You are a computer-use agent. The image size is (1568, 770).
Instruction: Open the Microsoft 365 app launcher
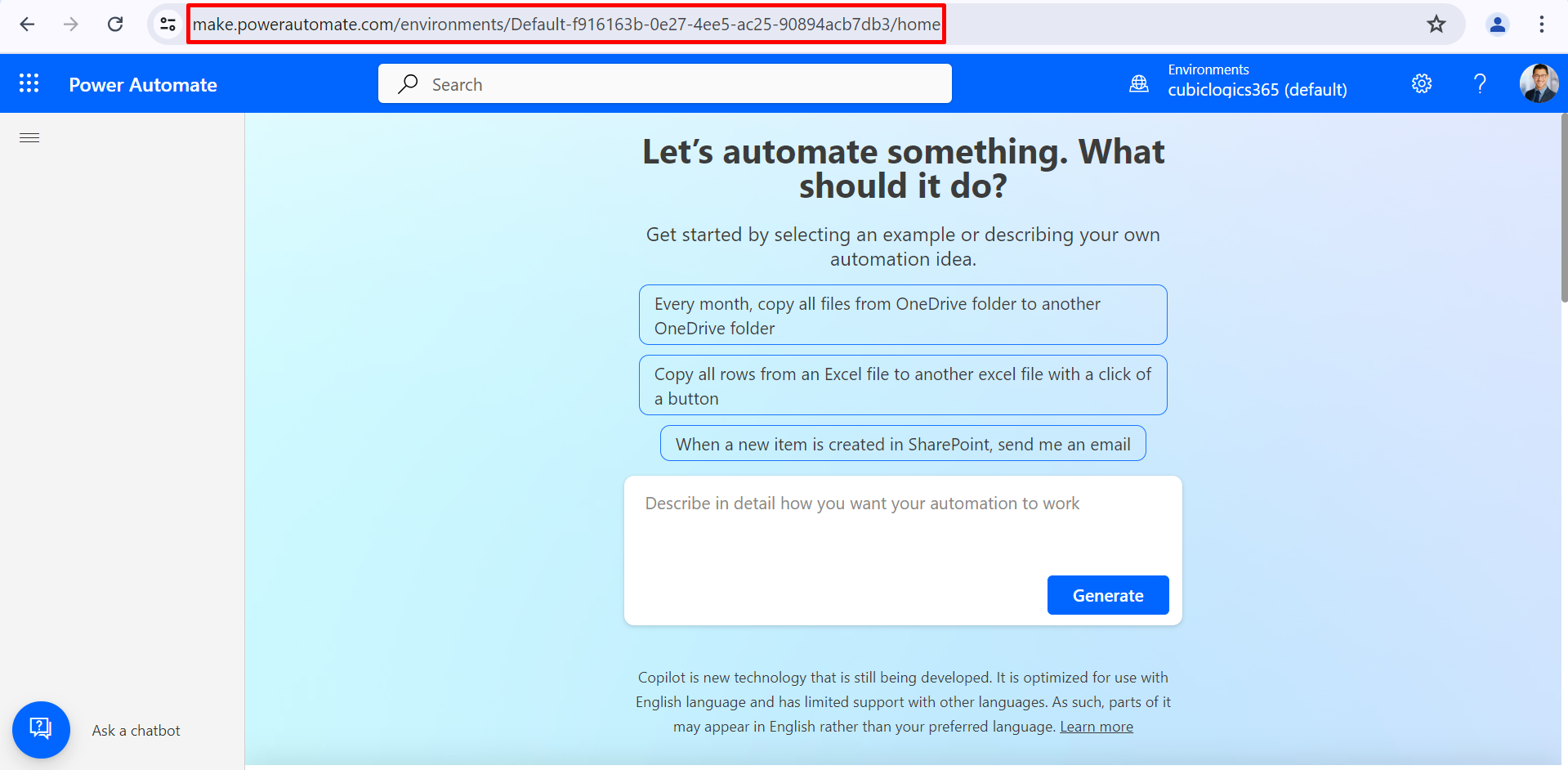click(29, 83)
